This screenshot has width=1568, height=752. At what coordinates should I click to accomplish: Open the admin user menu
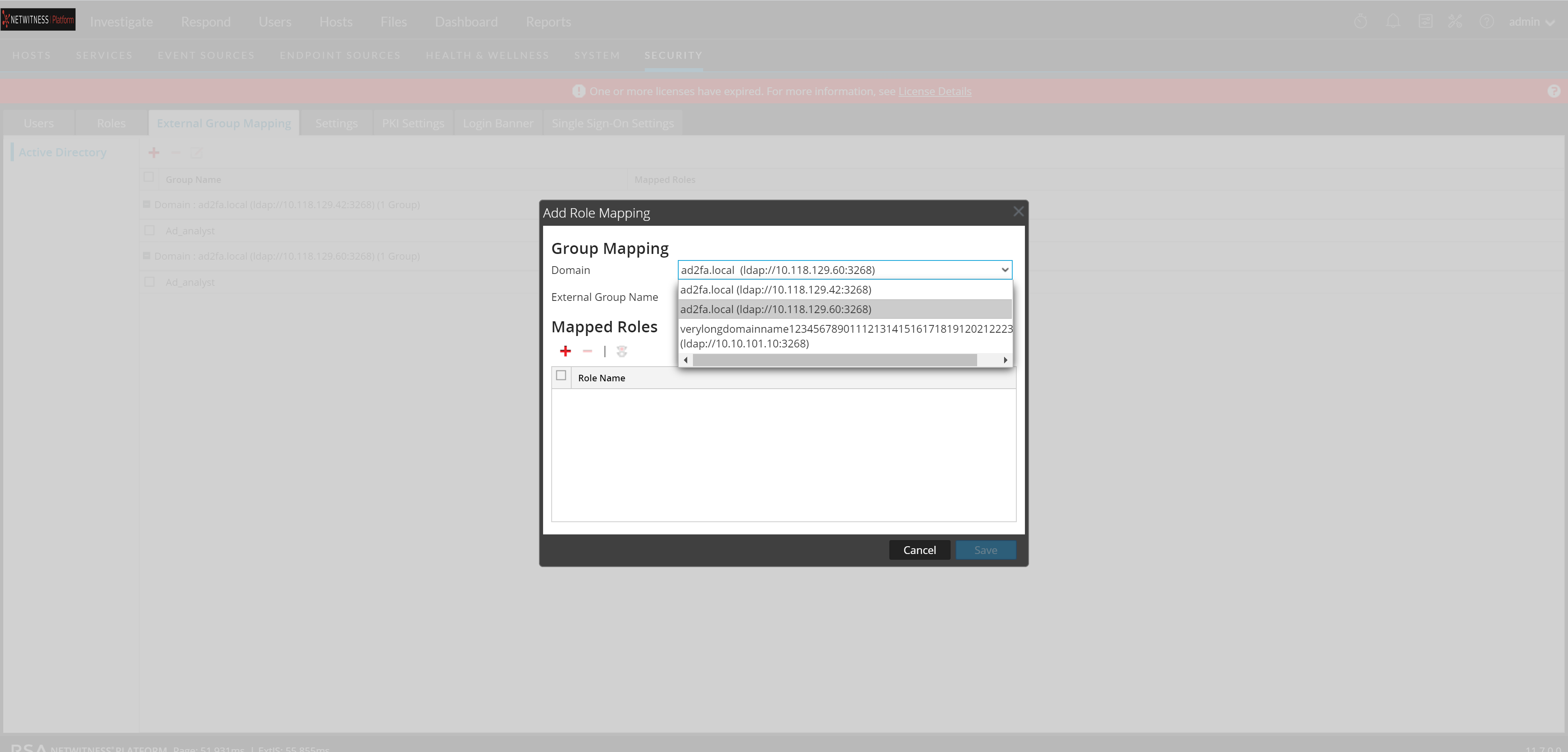coord(1531,22)
